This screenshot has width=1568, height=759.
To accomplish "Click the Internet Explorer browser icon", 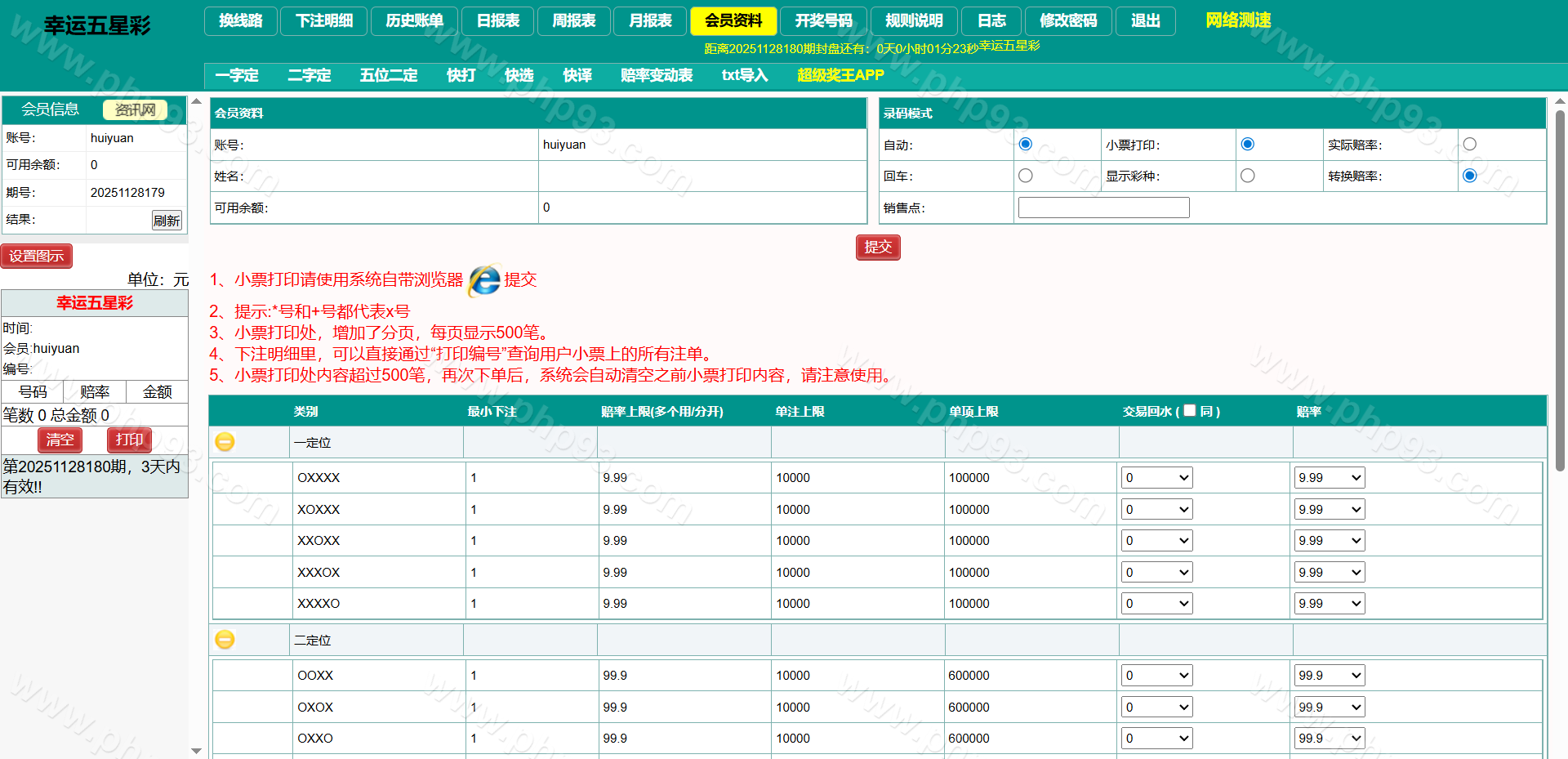I will pos(484,280).
